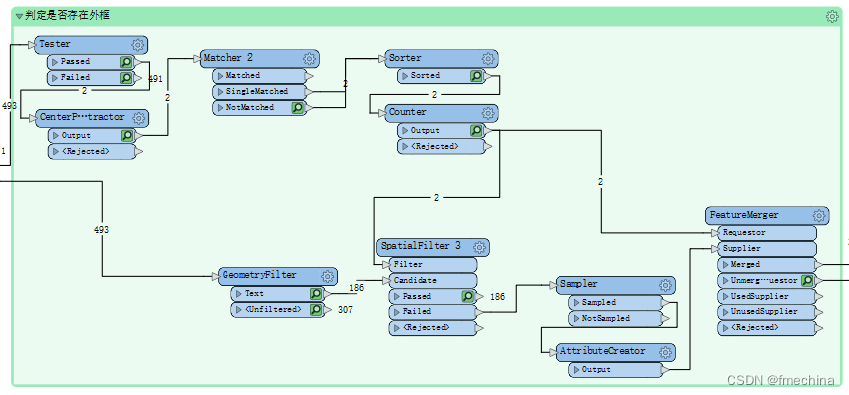Inspect Sorter Sorted port cache
Screen dimensions: 849x395
tap(476, 76)
